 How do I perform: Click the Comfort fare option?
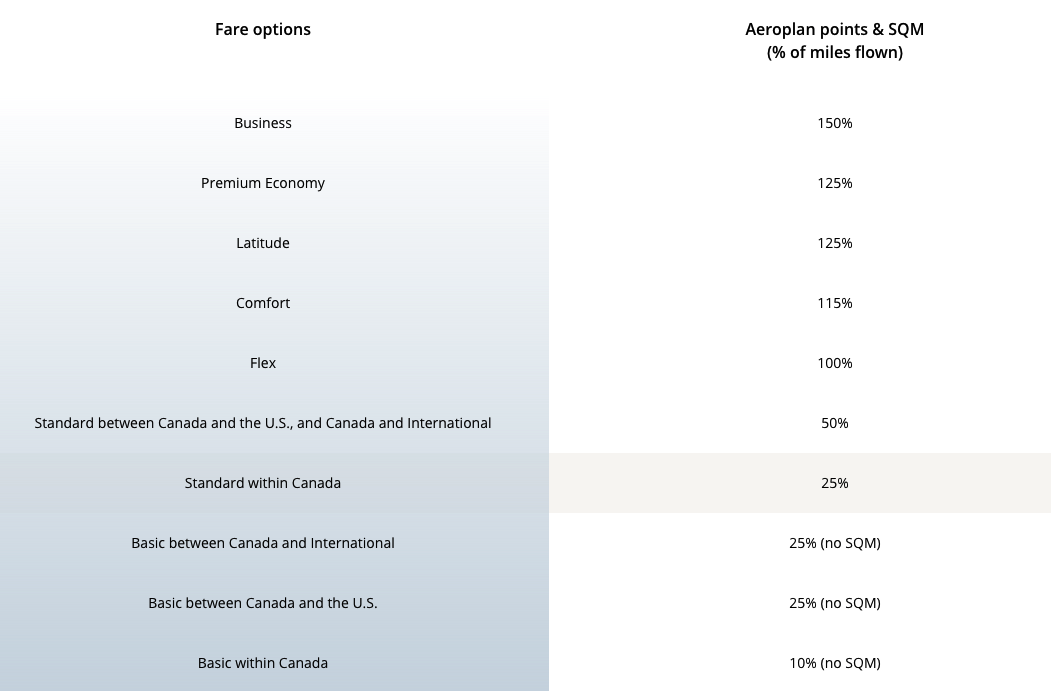pyautogui.click(x=263, y=303)
